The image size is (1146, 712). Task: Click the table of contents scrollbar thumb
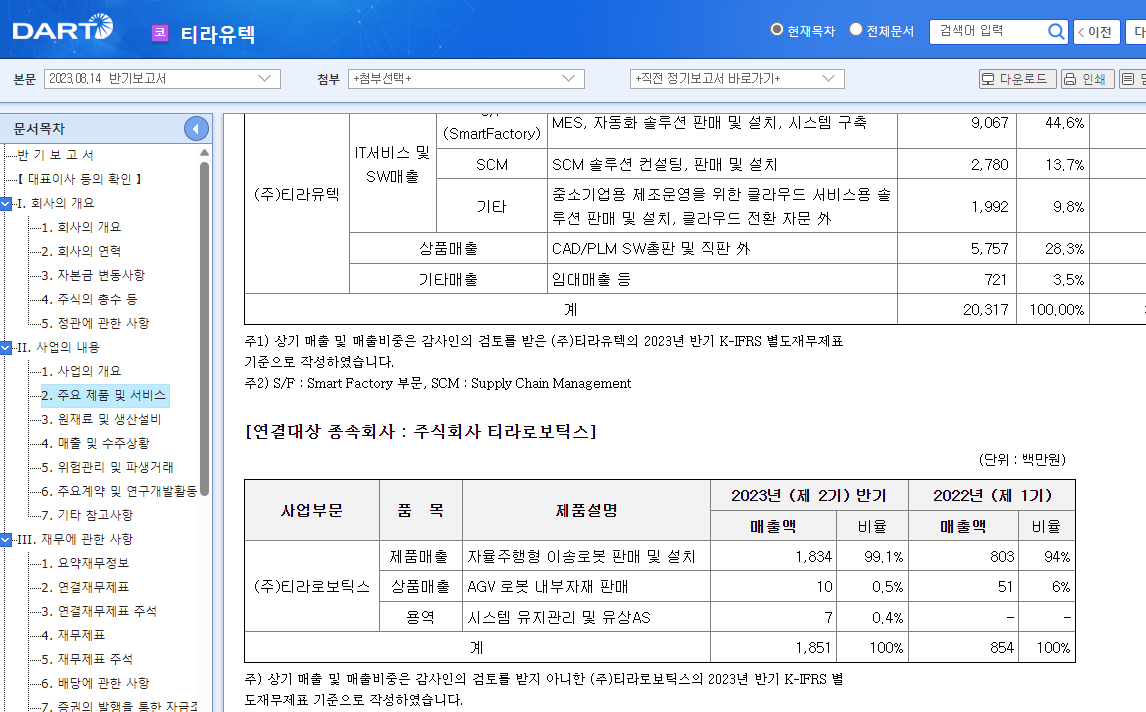[205, 328]
